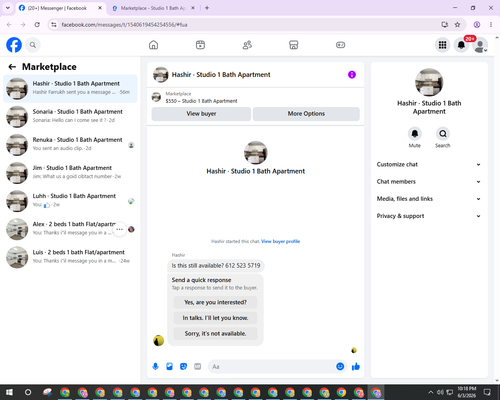Click Hashir's avatar next to the message

tap(158, 340)
